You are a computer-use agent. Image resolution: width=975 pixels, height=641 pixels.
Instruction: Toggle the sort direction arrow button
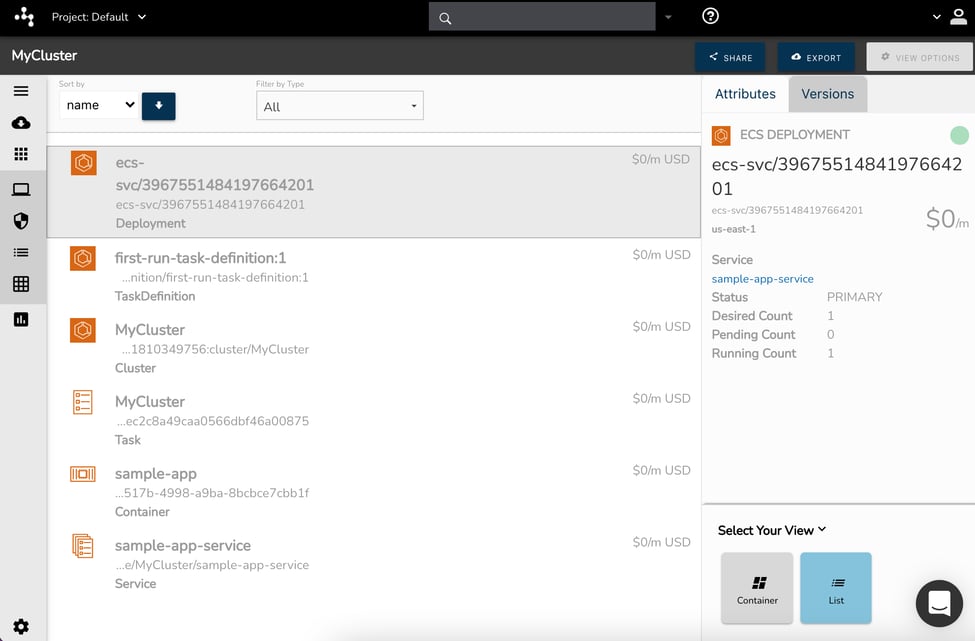click(x=159, y=105)
